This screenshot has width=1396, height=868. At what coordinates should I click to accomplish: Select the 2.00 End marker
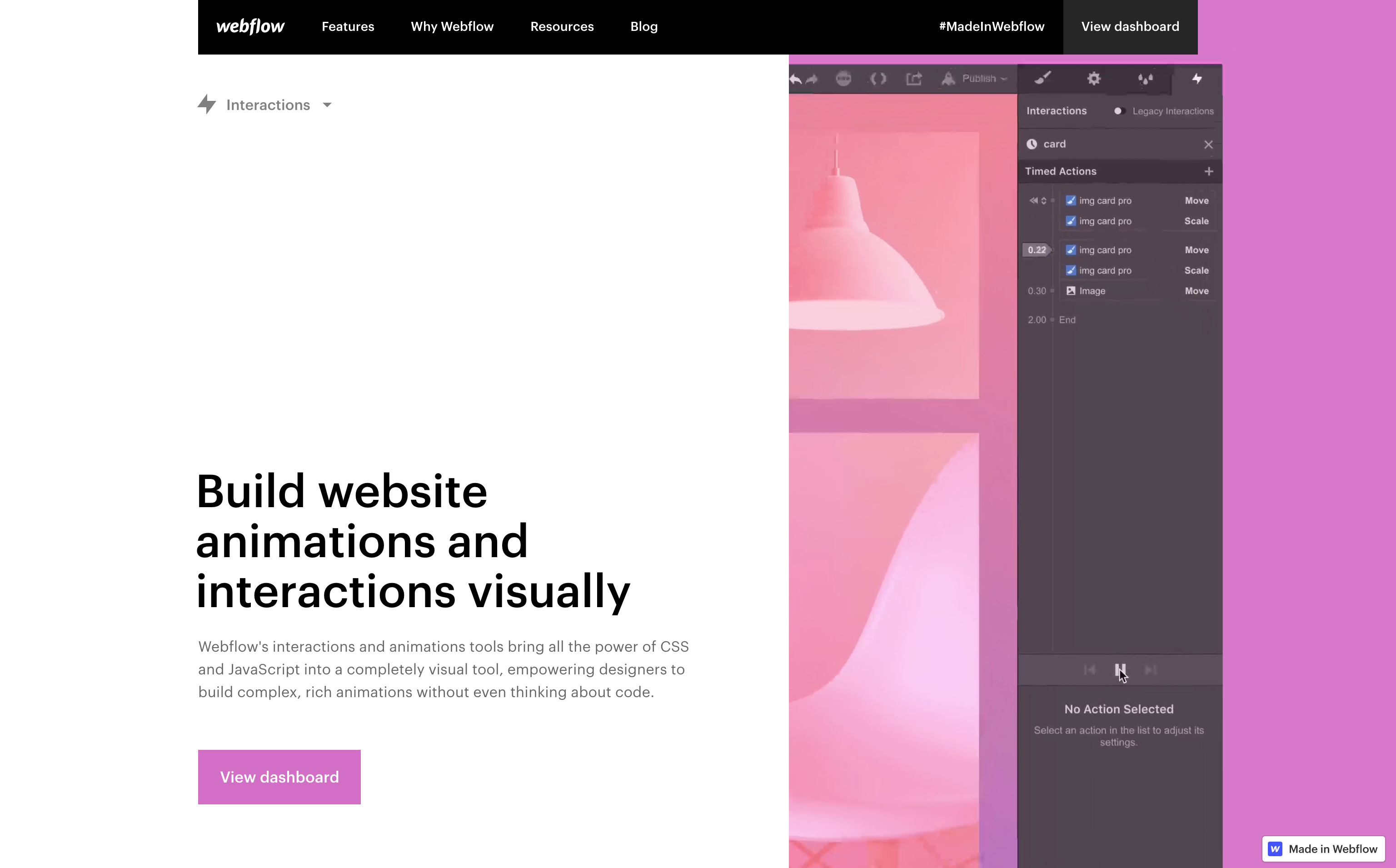1052,320
